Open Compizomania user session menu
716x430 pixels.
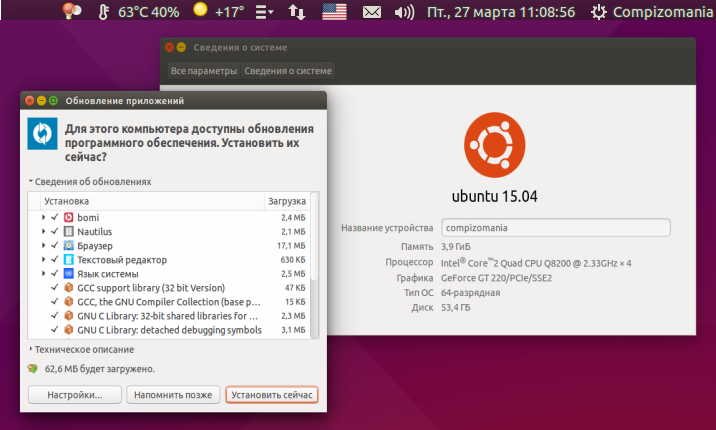(x=663, y=12)
